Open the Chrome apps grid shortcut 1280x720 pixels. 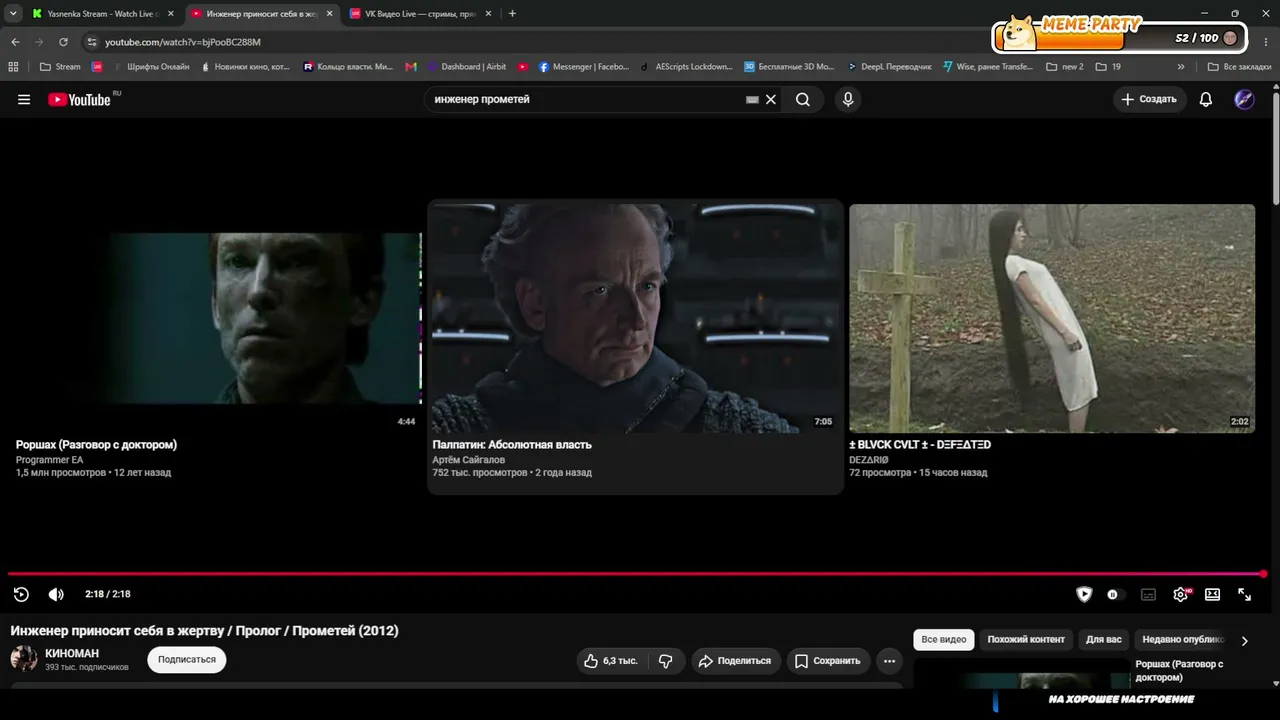pyautogui.click(x=13, y=67)
